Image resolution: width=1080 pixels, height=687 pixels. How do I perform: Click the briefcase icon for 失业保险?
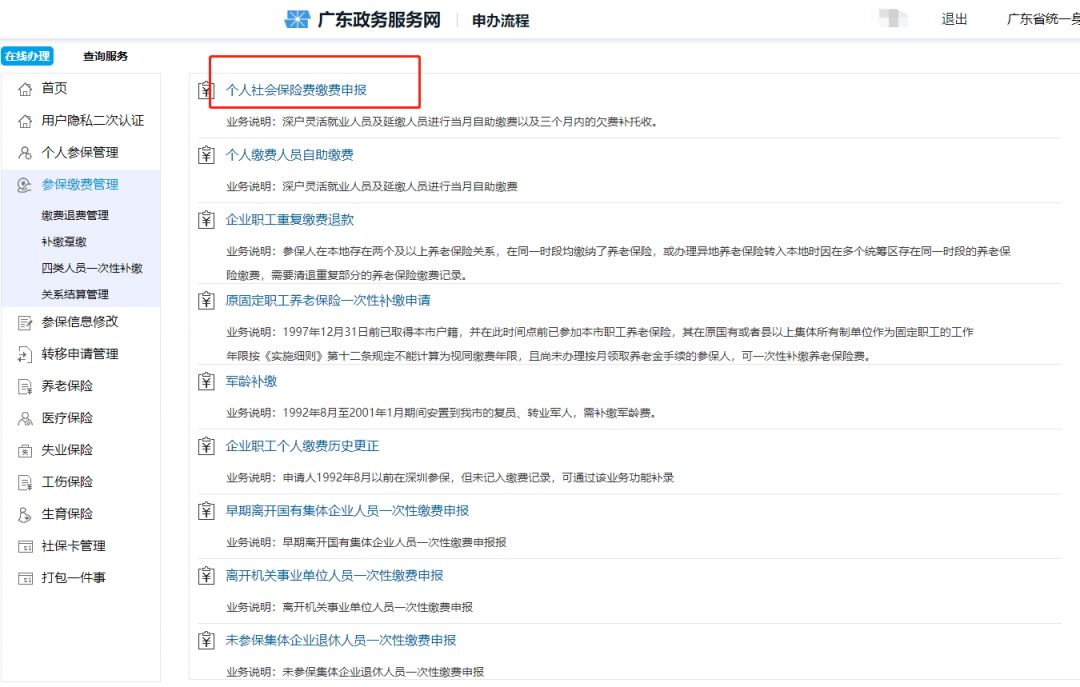point(24,450)
